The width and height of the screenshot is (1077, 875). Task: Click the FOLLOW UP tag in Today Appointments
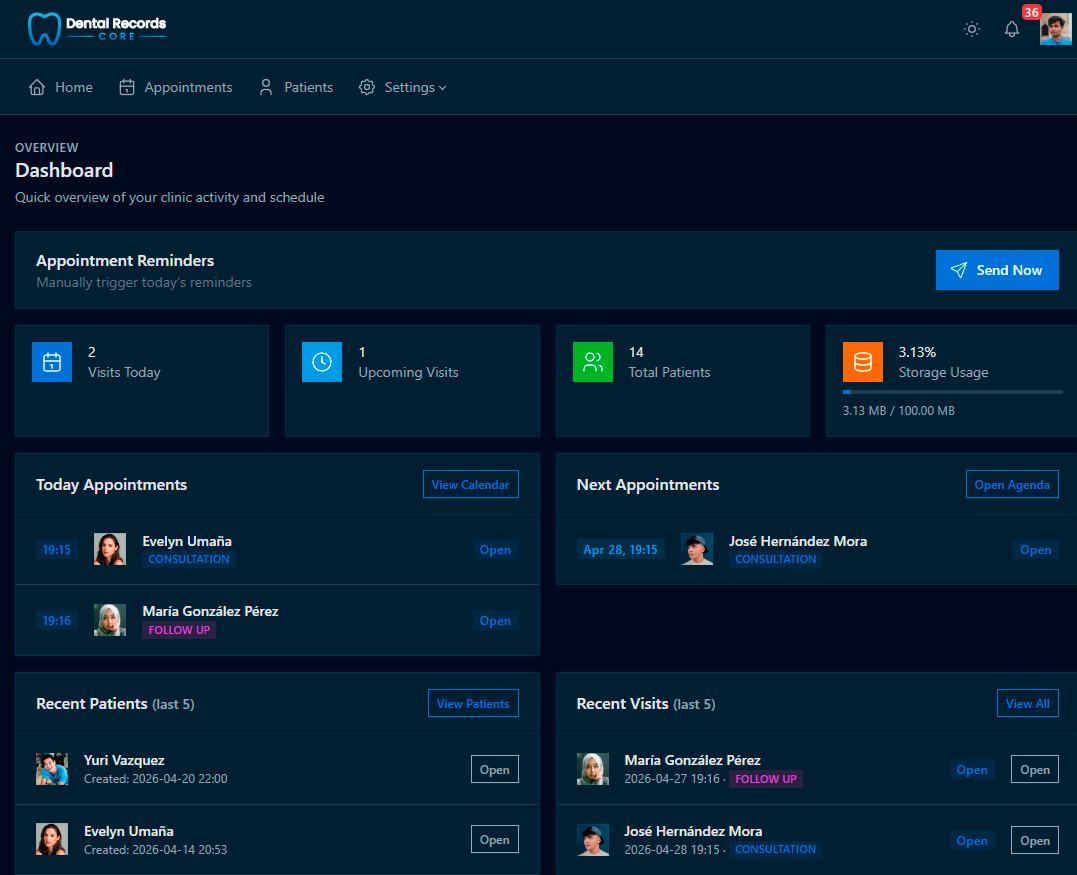179,630
